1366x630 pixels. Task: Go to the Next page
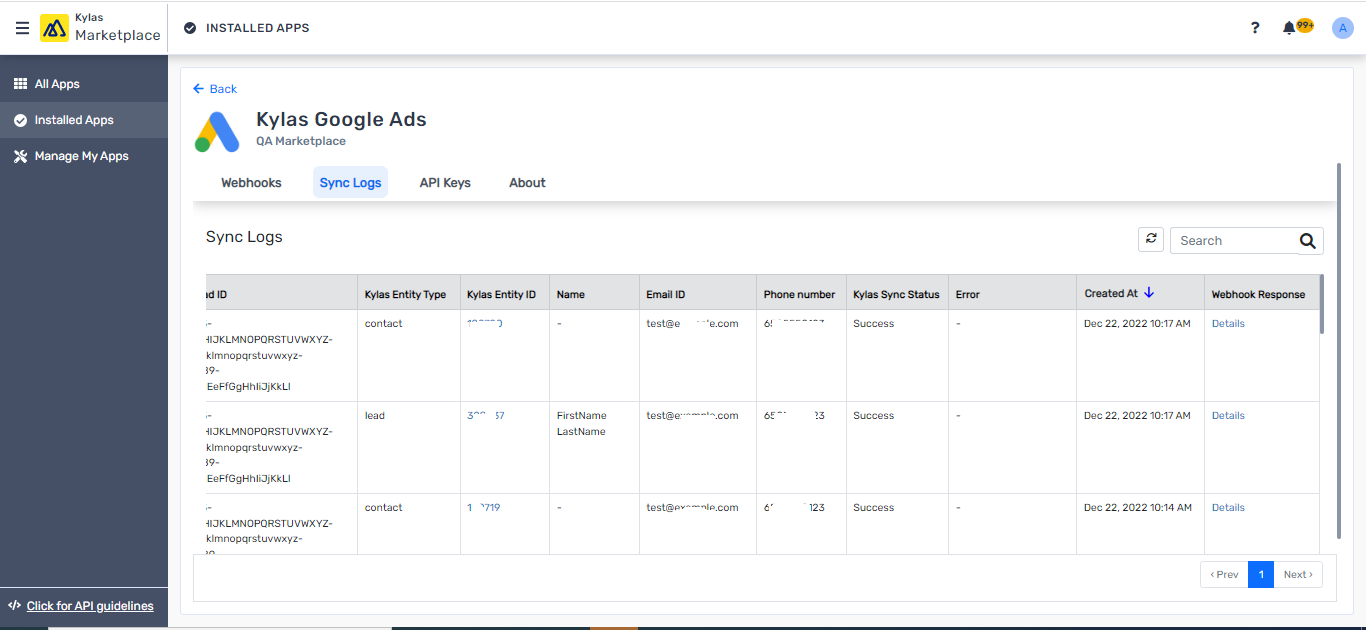point(1298,574)
